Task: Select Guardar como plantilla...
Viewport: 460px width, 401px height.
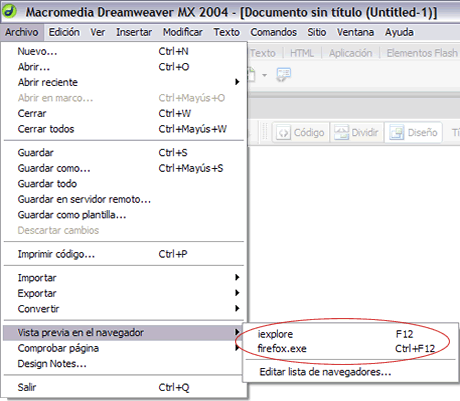Action: pos(124,215)
